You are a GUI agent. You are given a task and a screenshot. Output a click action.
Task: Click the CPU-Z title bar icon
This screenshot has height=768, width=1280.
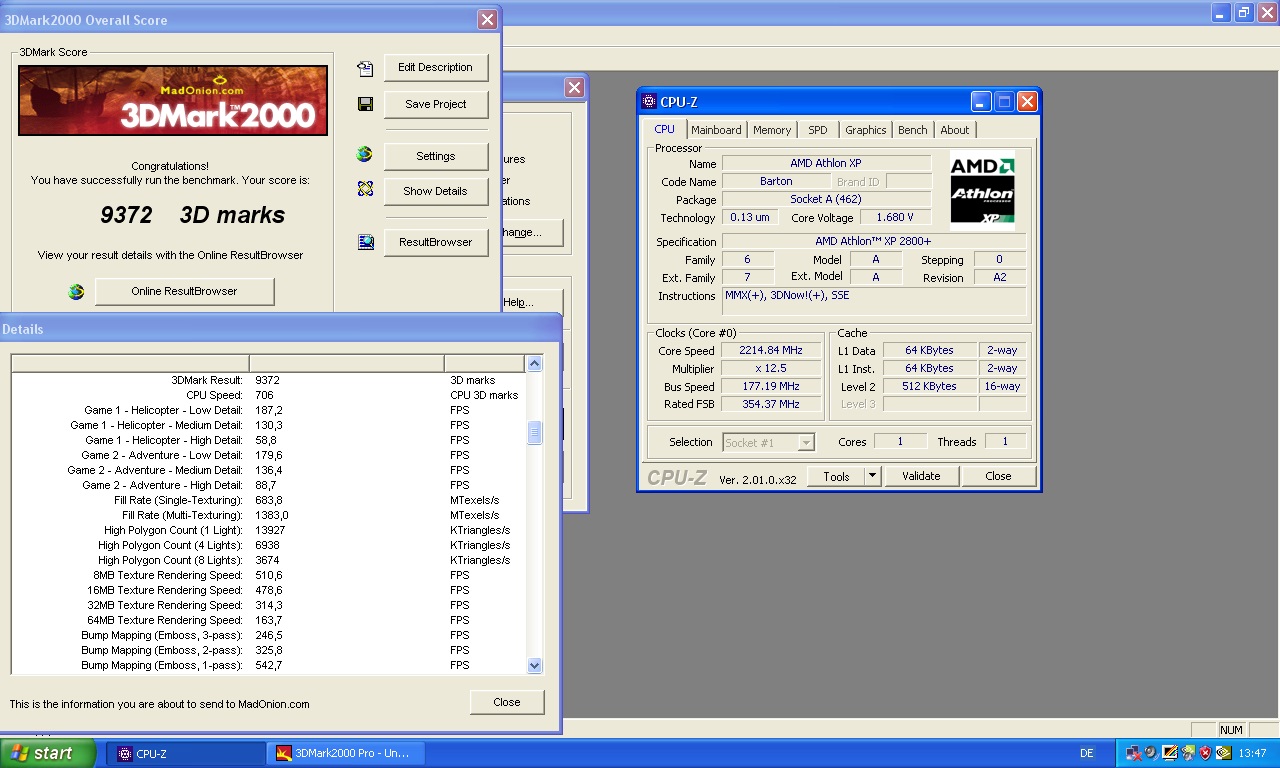pyautogui.click(x=649, y=101)
